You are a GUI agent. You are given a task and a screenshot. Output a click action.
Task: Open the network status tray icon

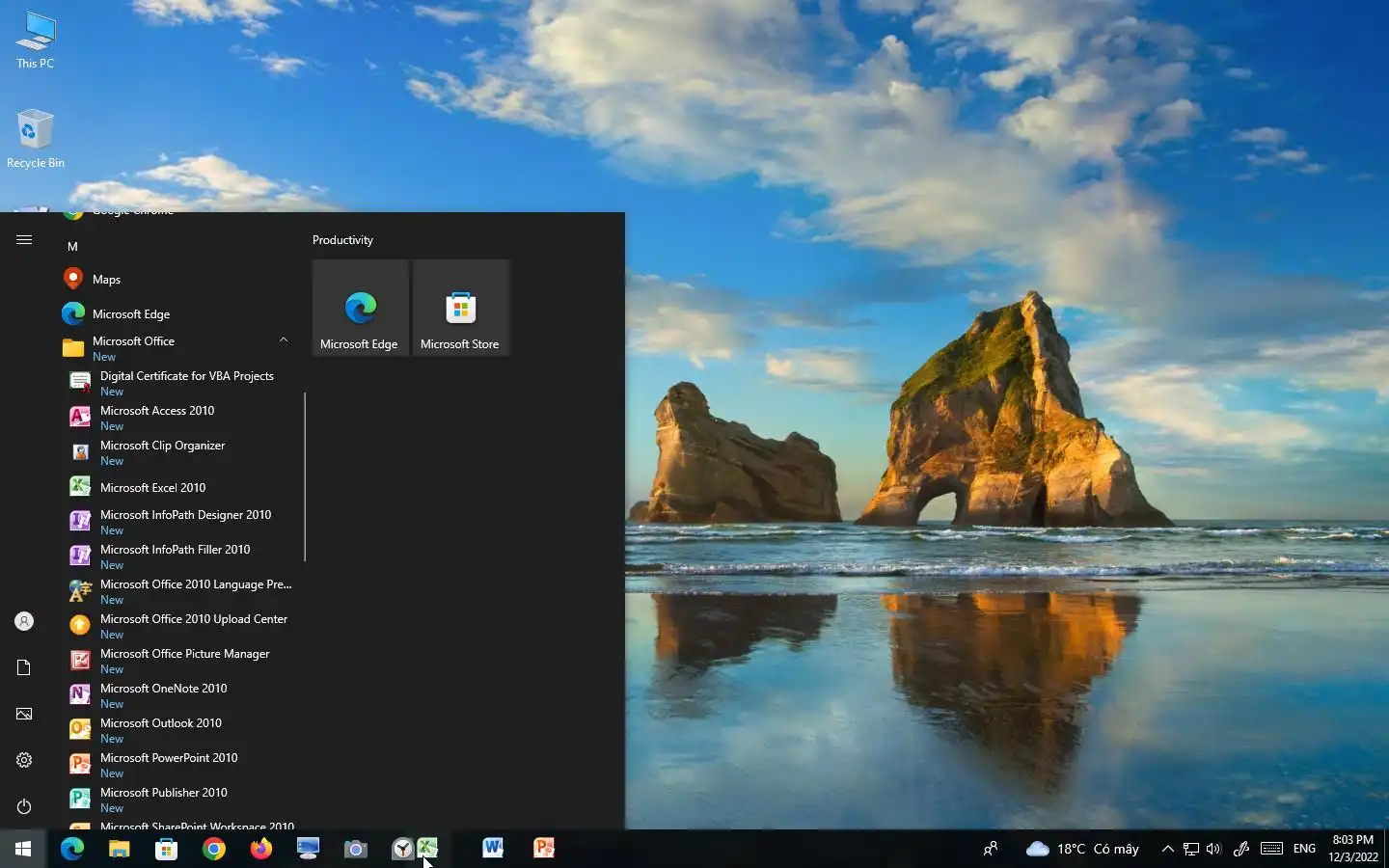(x=1191, y=849)
